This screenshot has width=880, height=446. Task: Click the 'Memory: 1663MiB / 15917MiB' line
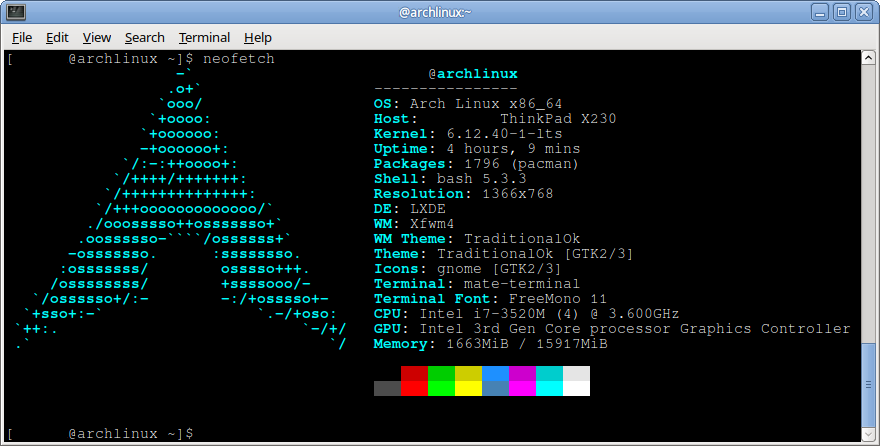[491, 344]
